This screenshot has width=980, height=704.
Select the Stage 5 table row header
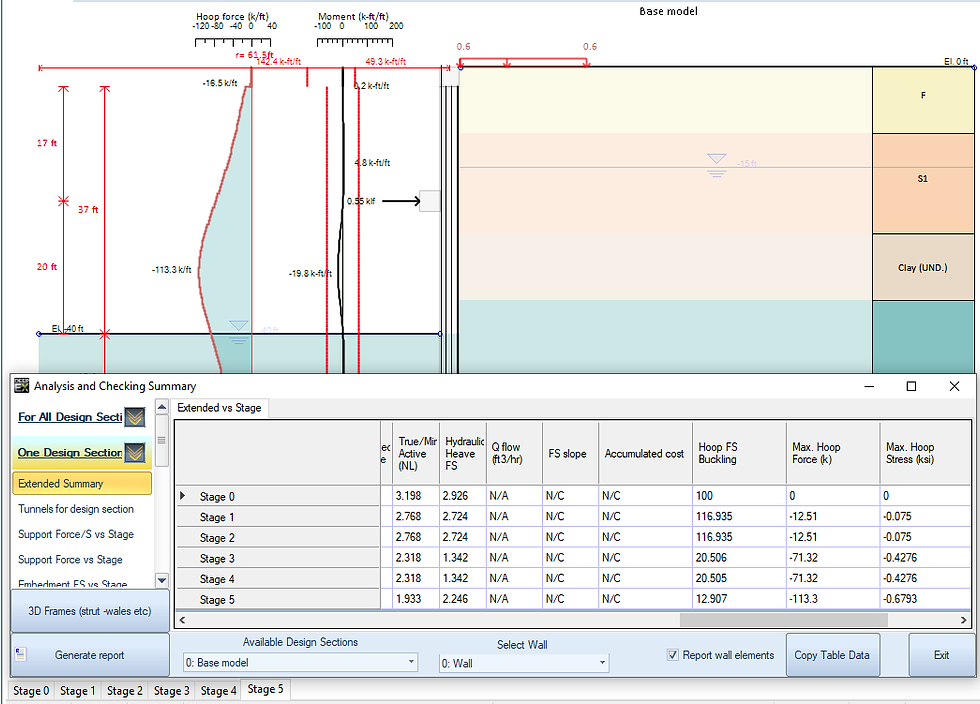(x=278, y=600)
